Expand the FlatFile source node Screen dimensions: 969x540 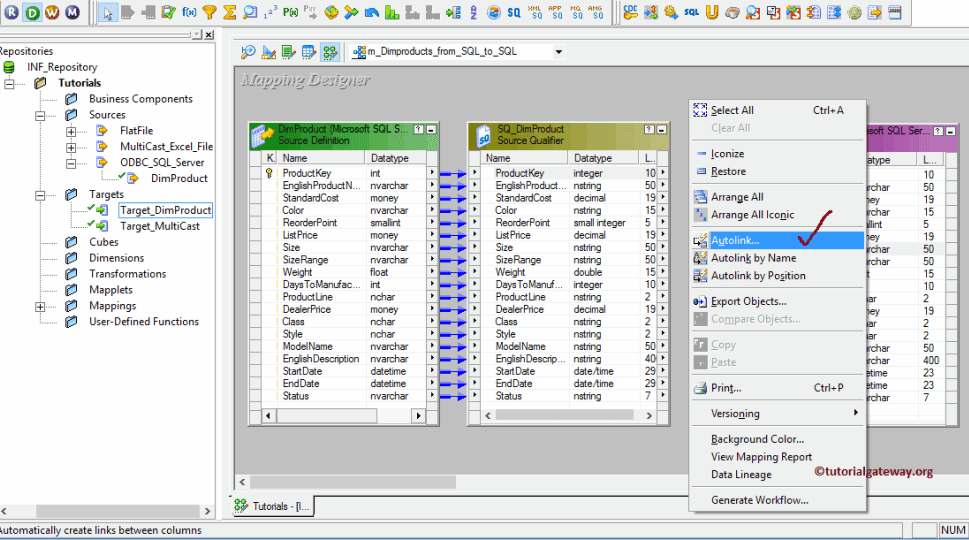[71, 131]
